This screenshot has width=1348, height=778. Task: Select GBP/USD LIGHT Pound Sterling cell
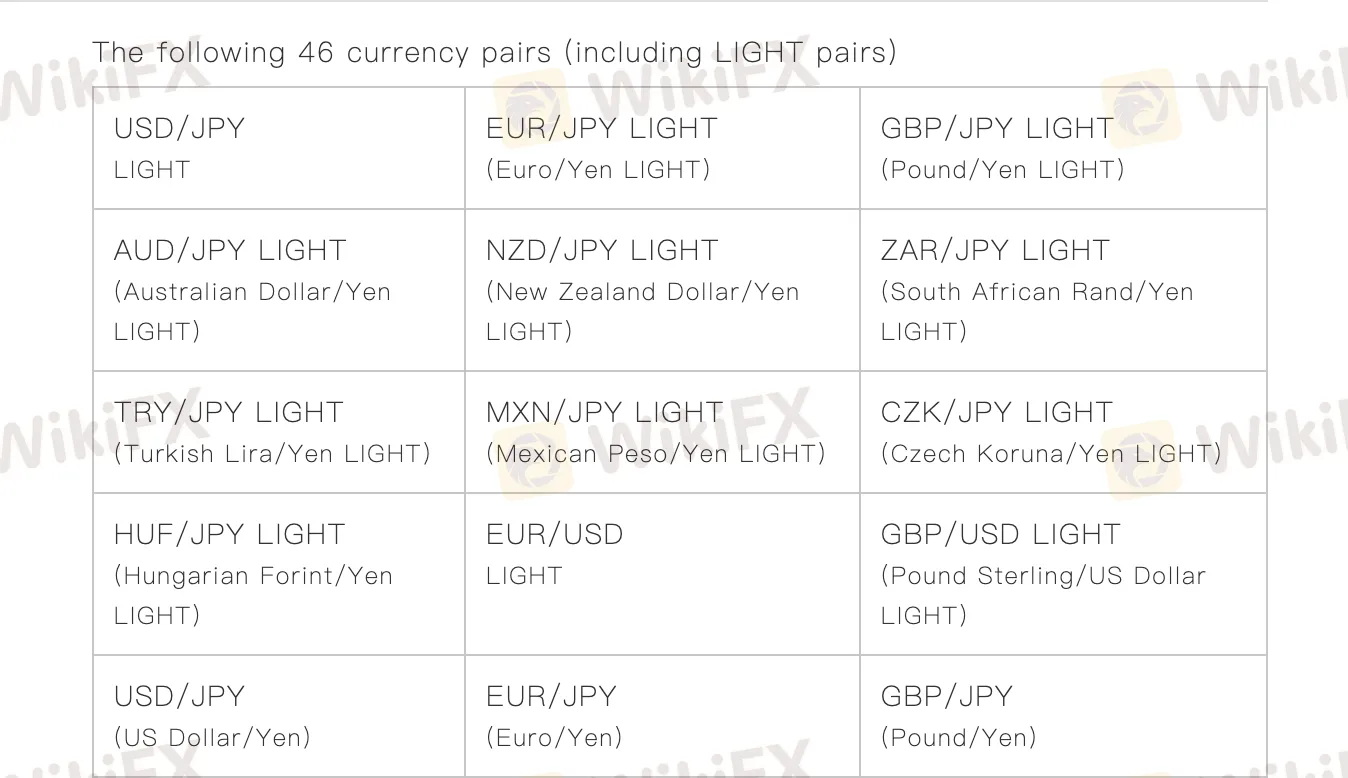coord(1063,574)
